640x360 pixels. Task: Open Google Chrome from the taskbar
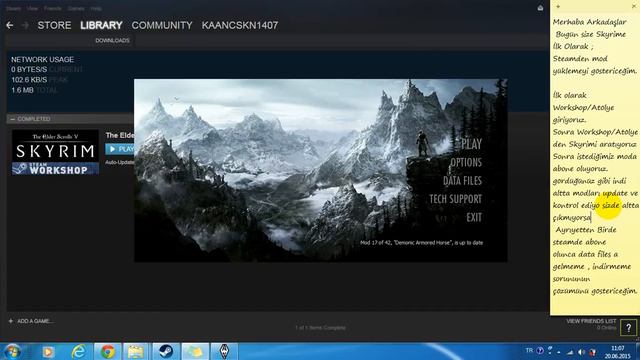tap(108, 351)
